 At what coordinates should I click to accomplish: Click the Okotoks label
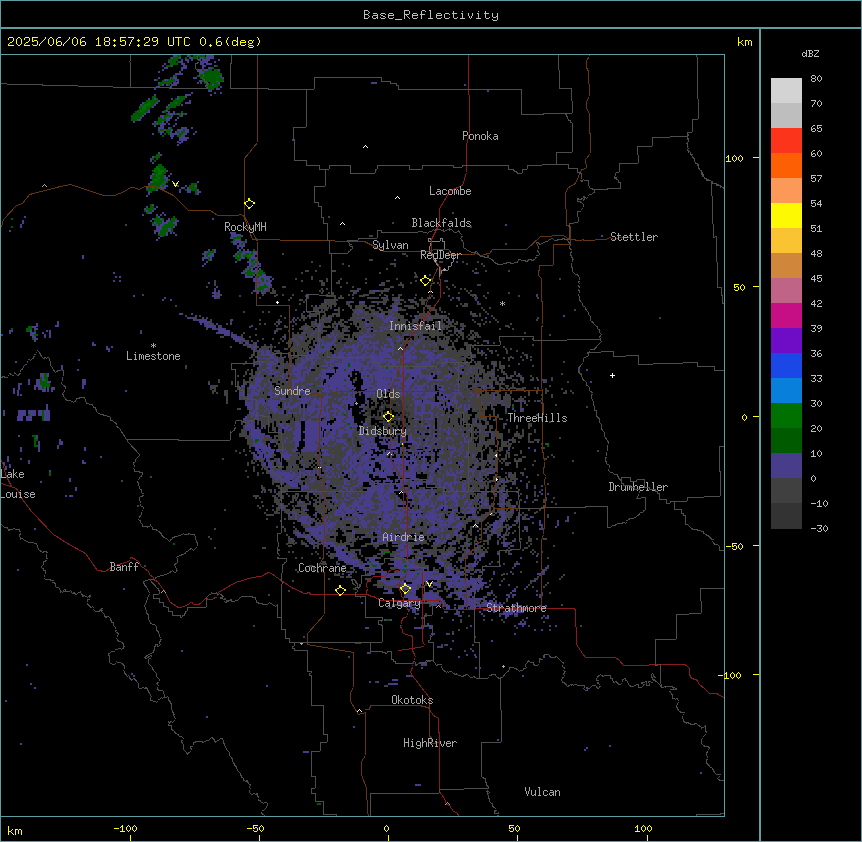[x=412, y=700]
